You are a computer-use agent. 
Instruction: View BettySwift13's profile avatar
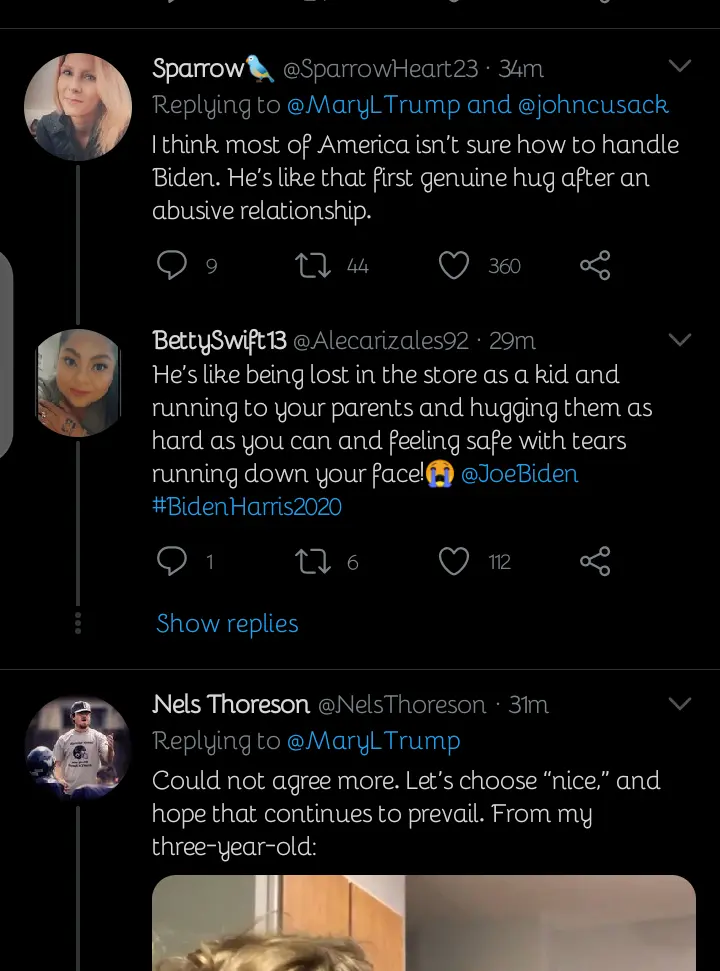78,383
